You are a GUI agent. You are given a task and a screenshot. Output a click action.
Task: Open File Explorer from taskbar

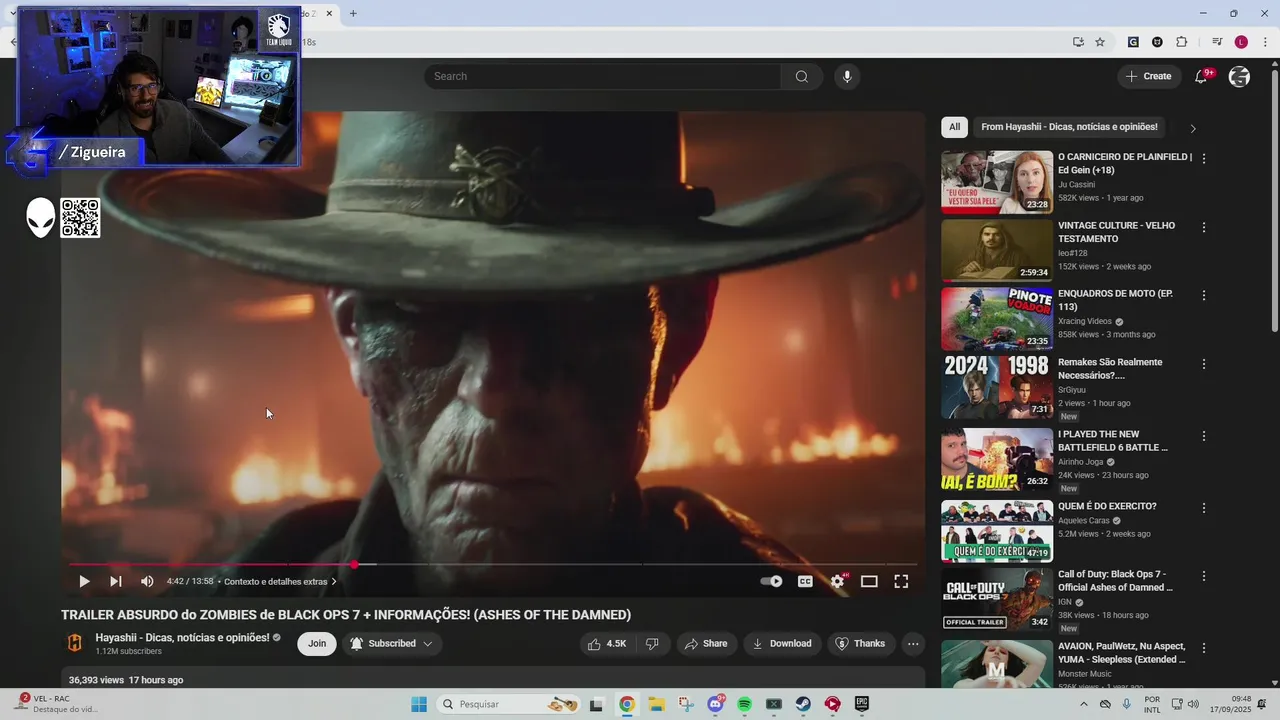(x=656, y=704)
